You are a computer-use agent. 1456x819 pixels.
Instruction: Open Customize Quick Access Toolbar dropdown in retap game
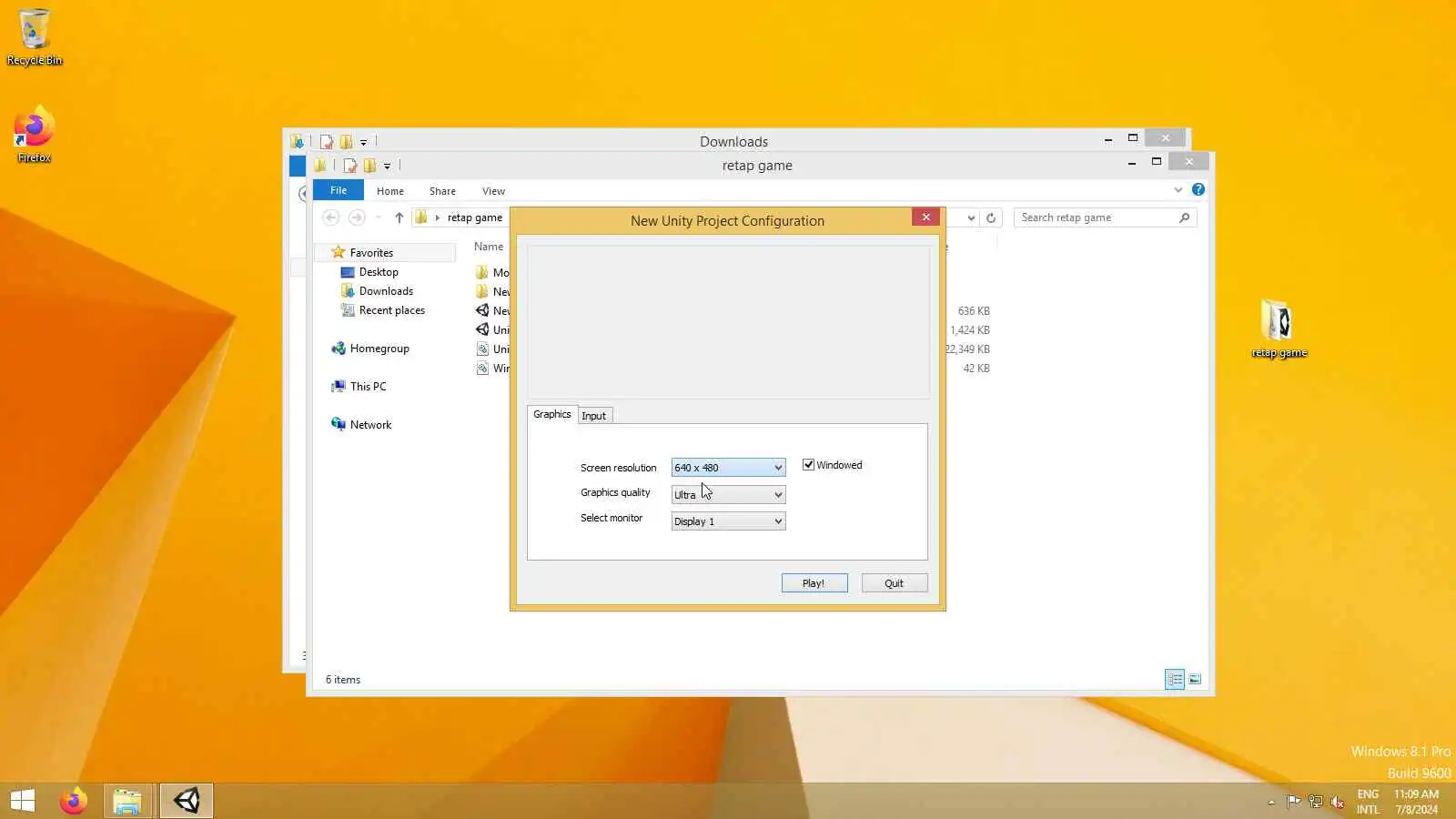pyautogui.click(x=387, y=166)
